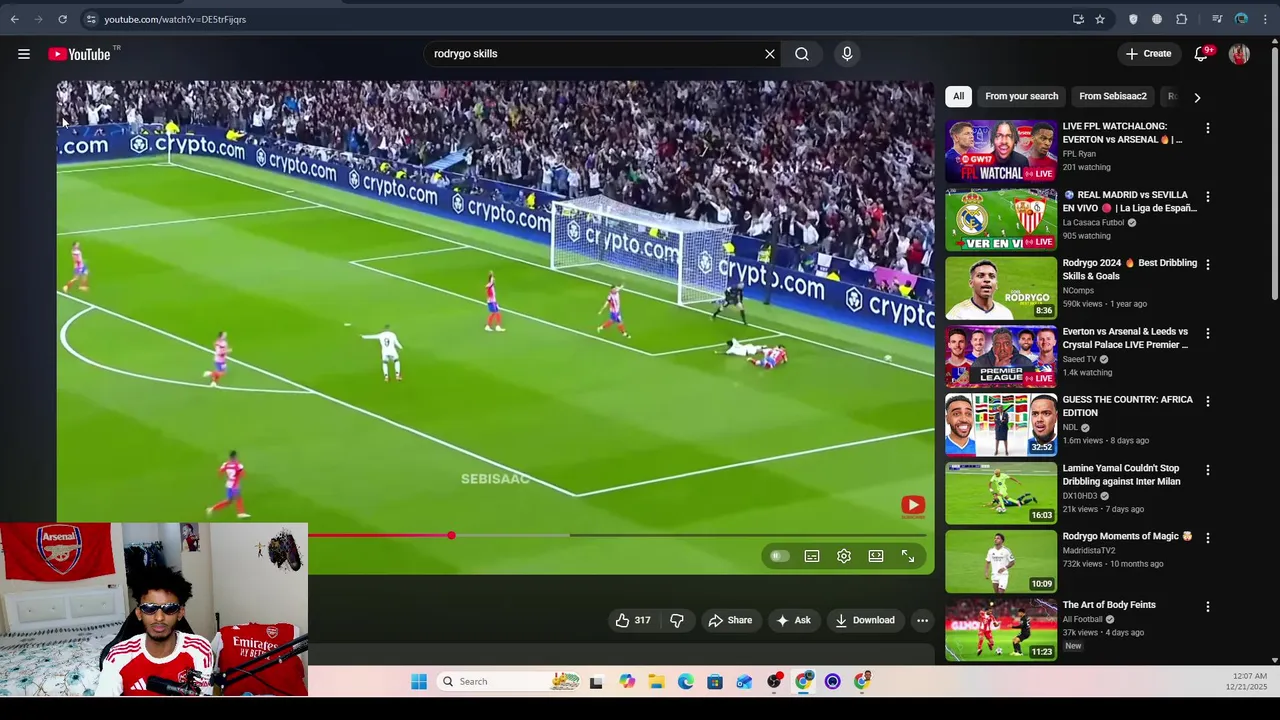Screen dimensions: 1280x720
Task: Focus the browser address bar URL
Action: tap(175, 19)
